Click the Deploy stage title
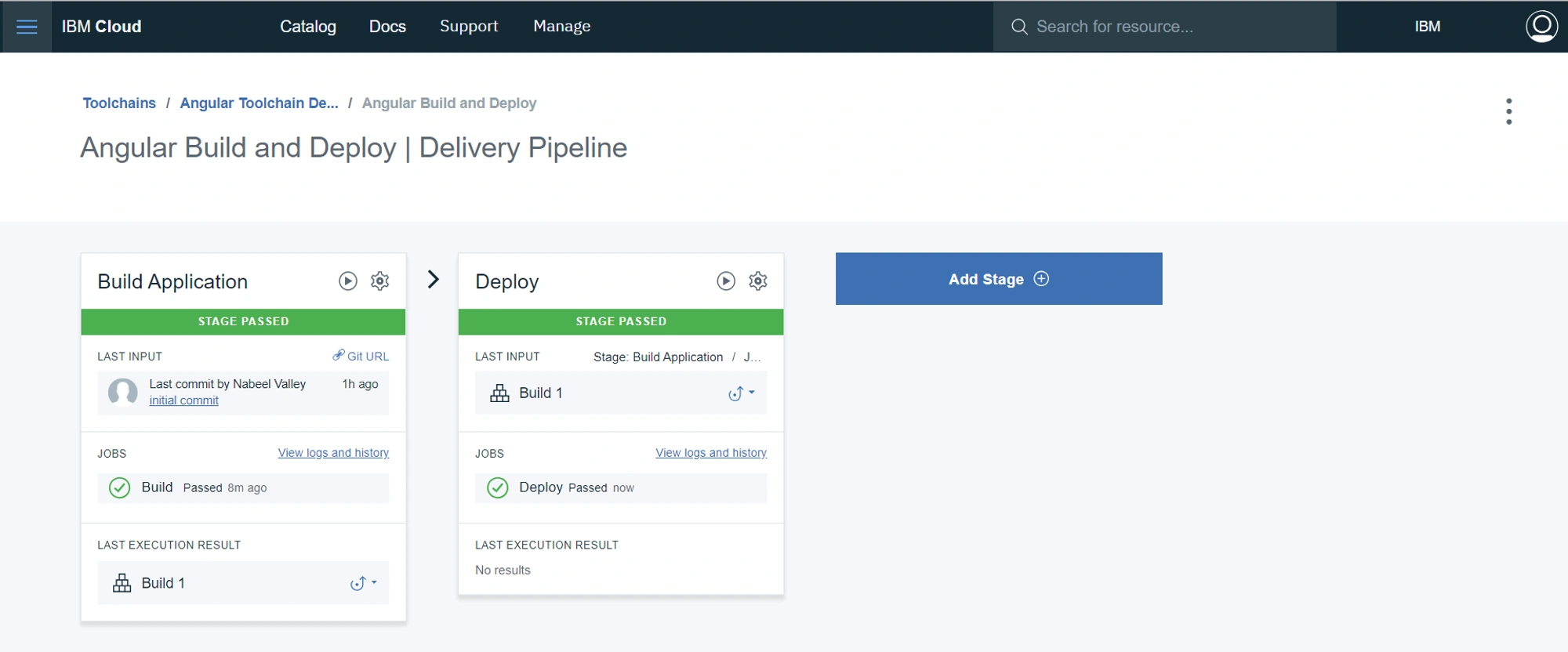Screen dimensions: 1568x652 pyautogui.click(x=507, y=281)
